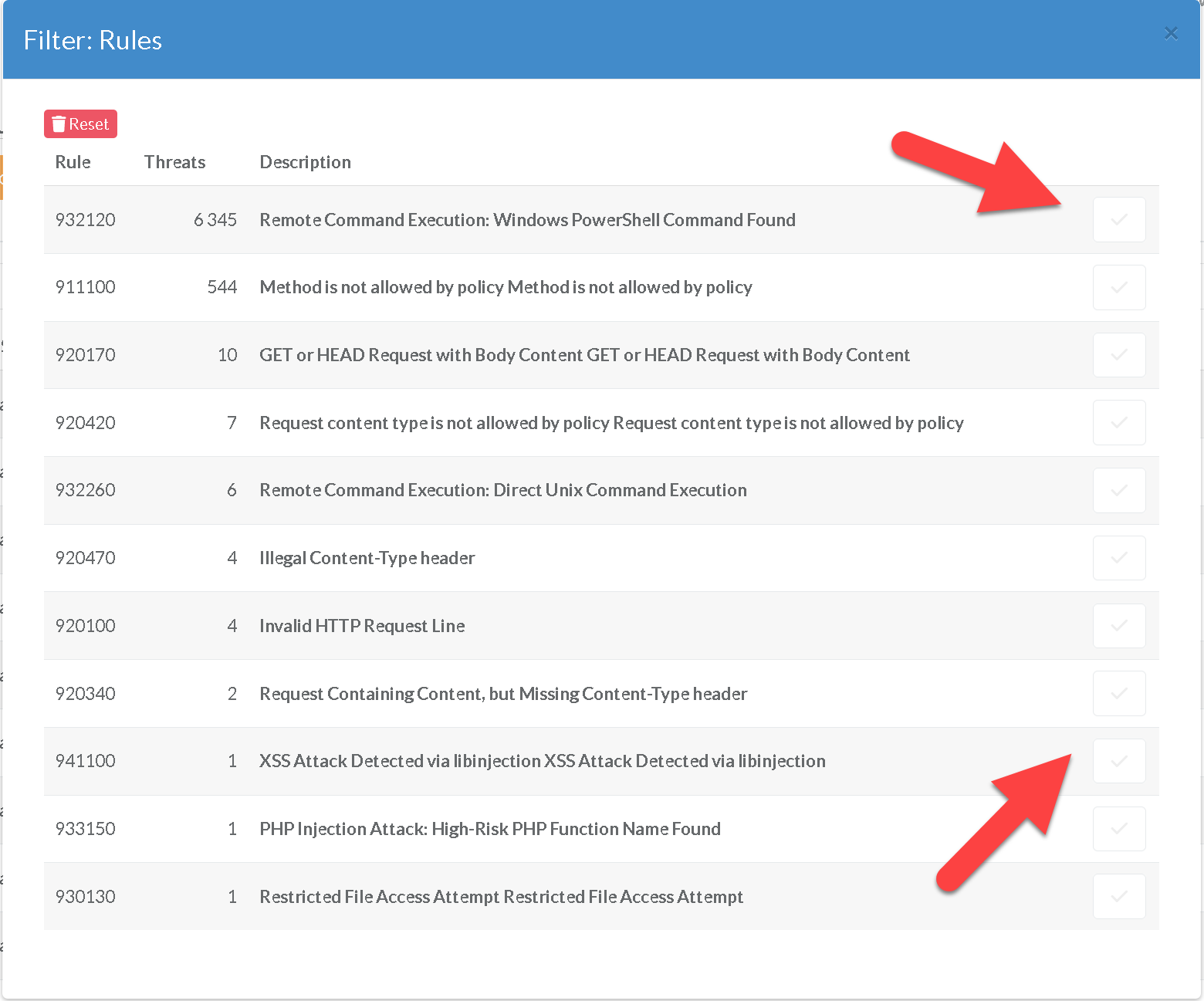
Task: Toggle PHP Injection Attack rule checkbox
Action: click(x=1118, y=829)
